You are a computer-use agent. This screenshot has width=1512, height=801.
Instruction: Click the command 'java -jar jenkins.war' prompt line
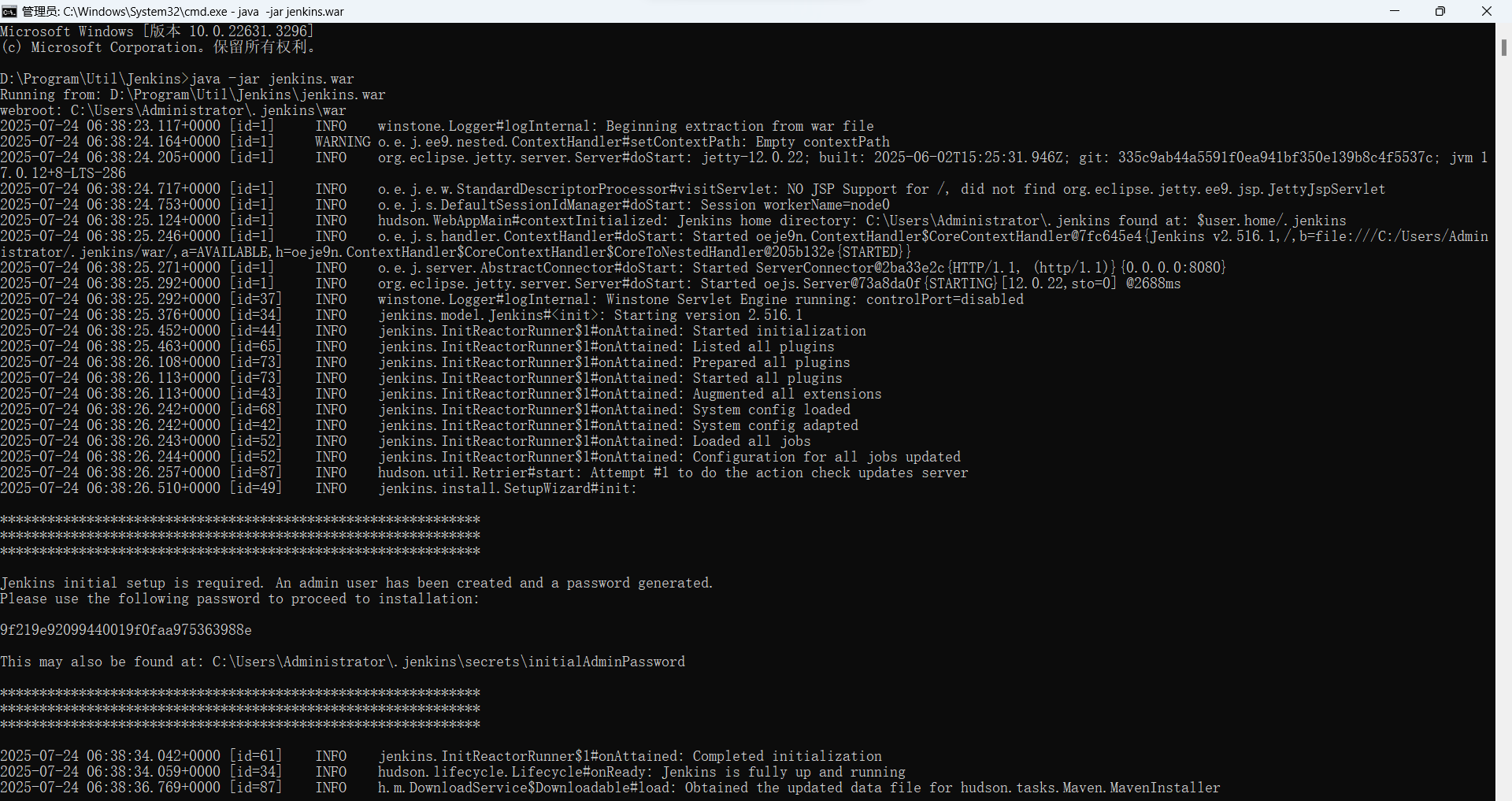click(x=177, y=79)
